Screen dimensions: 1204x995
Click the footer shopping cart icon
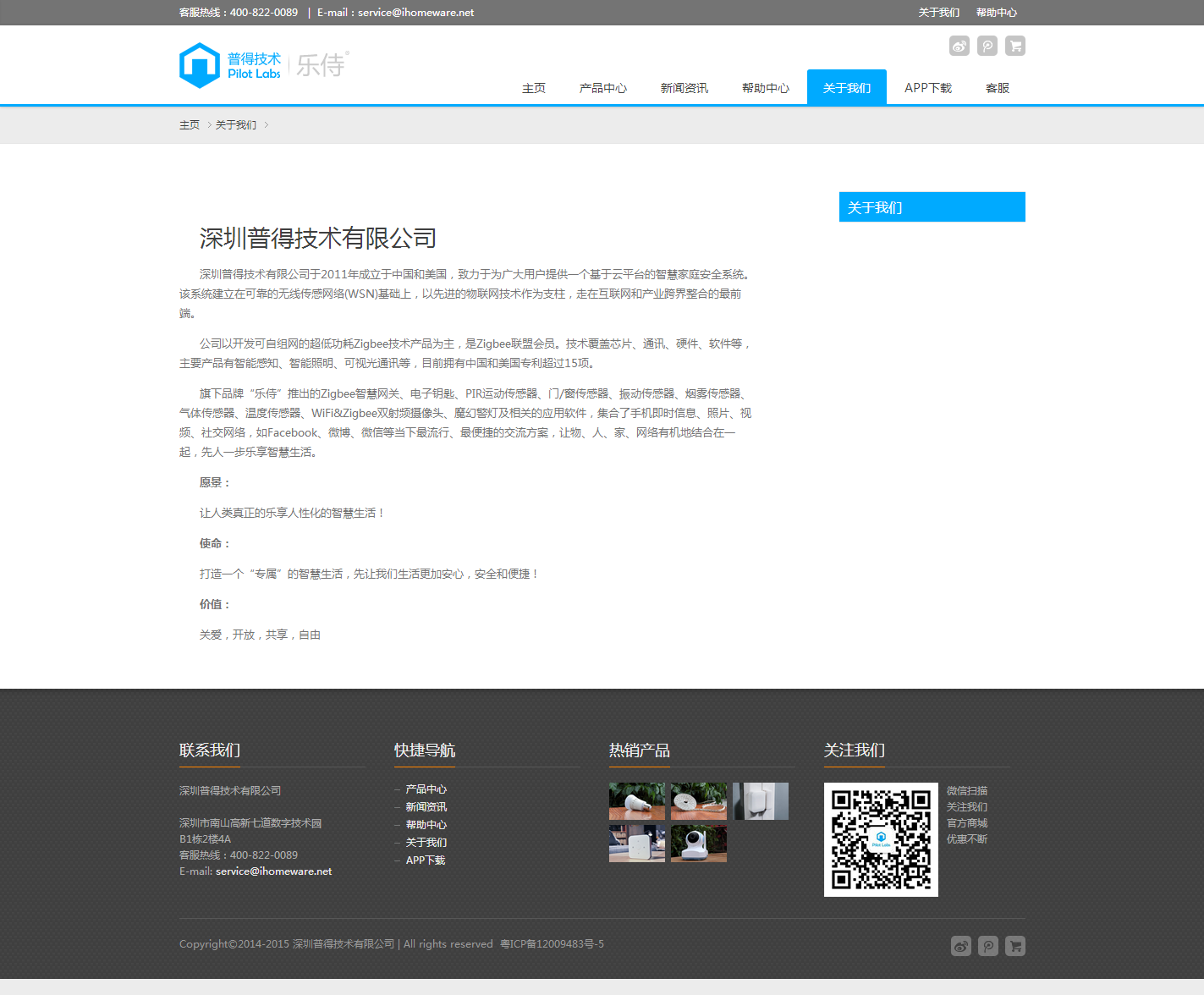[x=1014, y=946]
